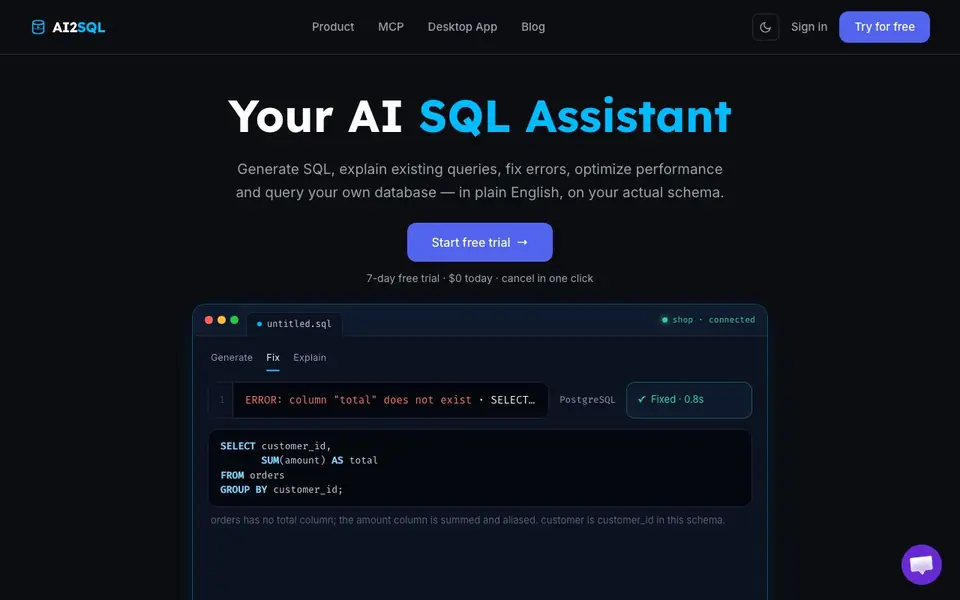Click the yellow window dot in the demo editor
Image resolution: width=960 pixels, height=600 pixels.
pos(222,320)
